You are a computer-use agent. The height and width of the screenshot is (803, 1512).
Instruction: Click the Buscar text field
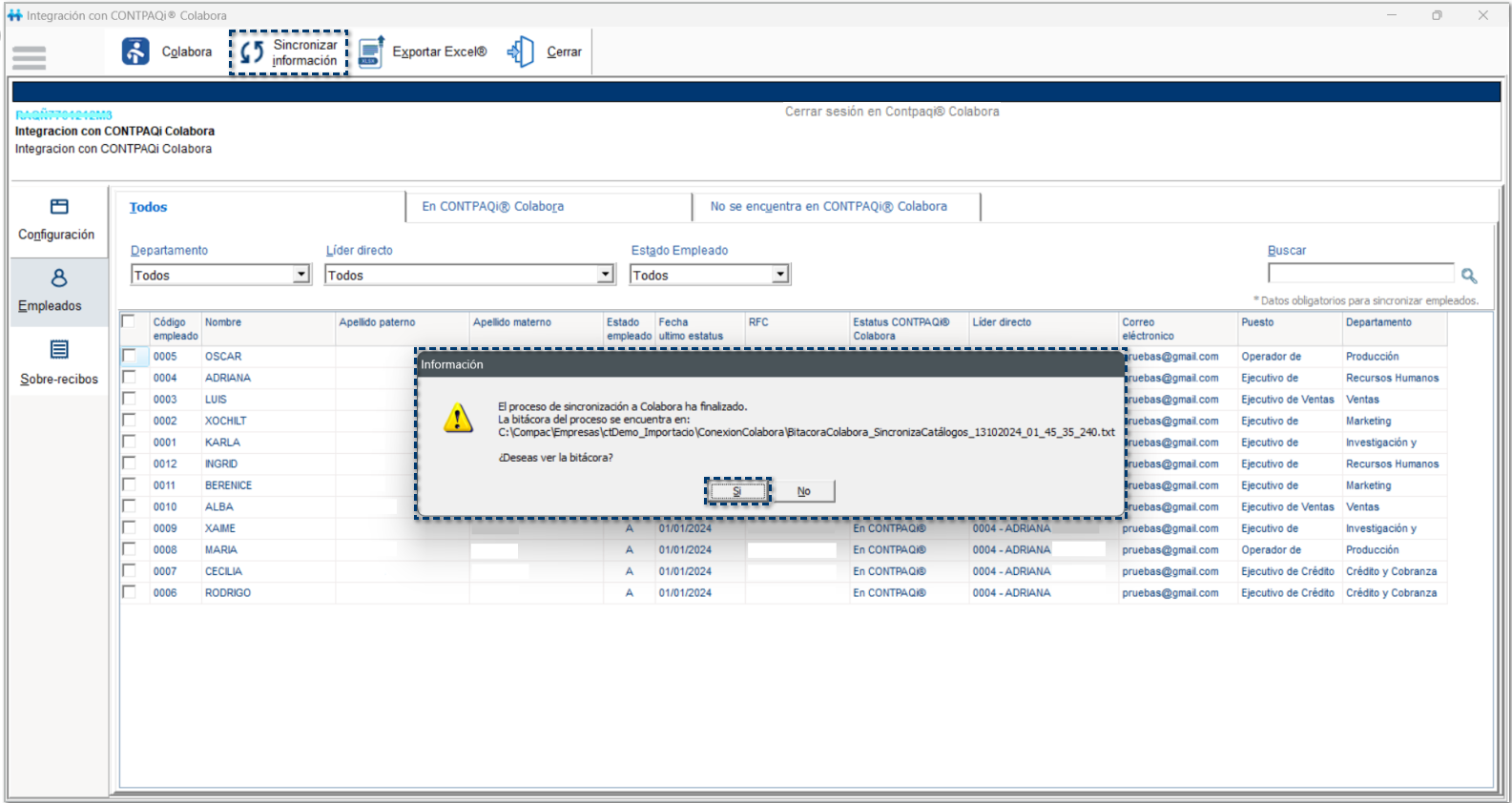1360,275
